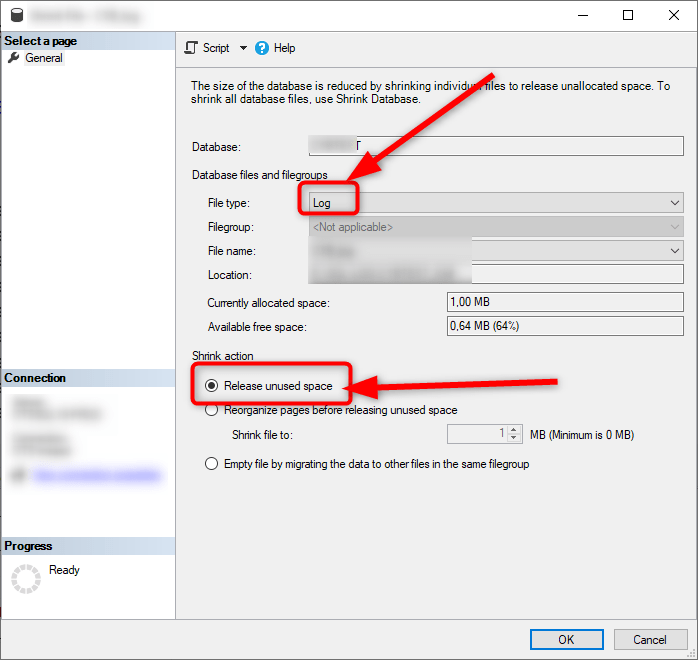This screenshot has height=660, width=698.
Task: Open the View connection properties link
Action: pyautogui.click(x=95, y=477)
